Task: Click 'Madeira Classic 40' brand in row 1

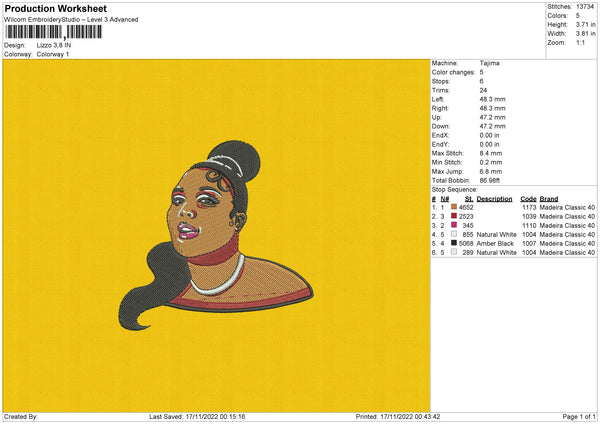Action: click(x=567, y=207)
